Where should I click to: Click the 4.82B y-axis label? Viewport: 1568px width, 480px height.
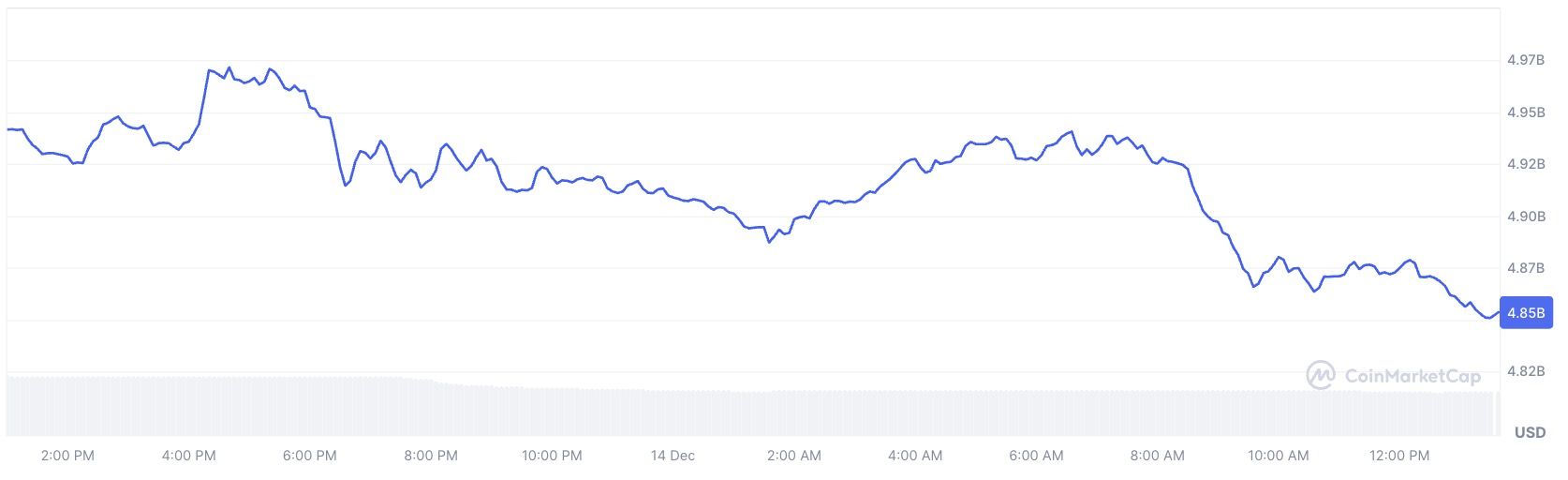click(1526, 371)
